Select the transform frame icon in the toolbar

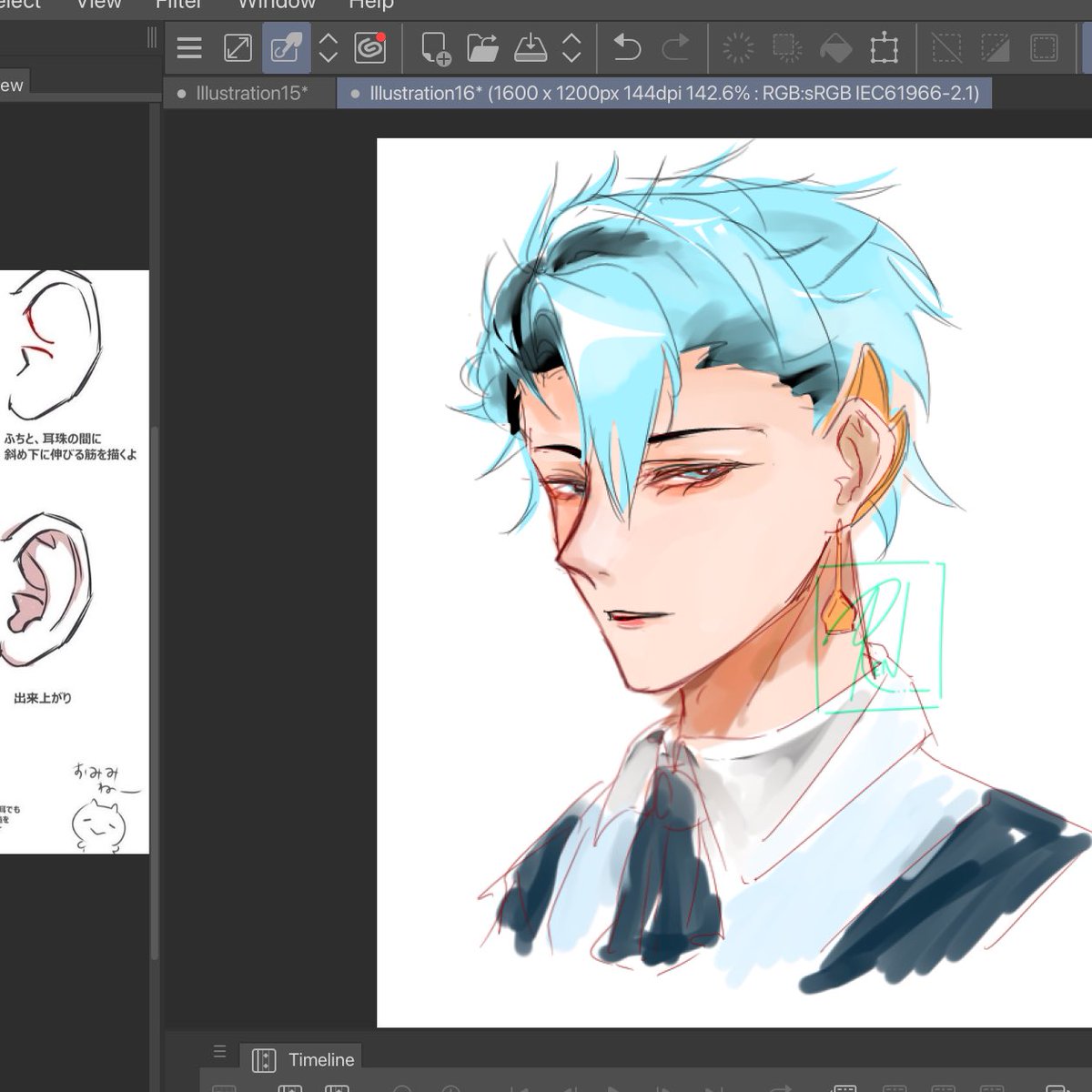point(885,47)
